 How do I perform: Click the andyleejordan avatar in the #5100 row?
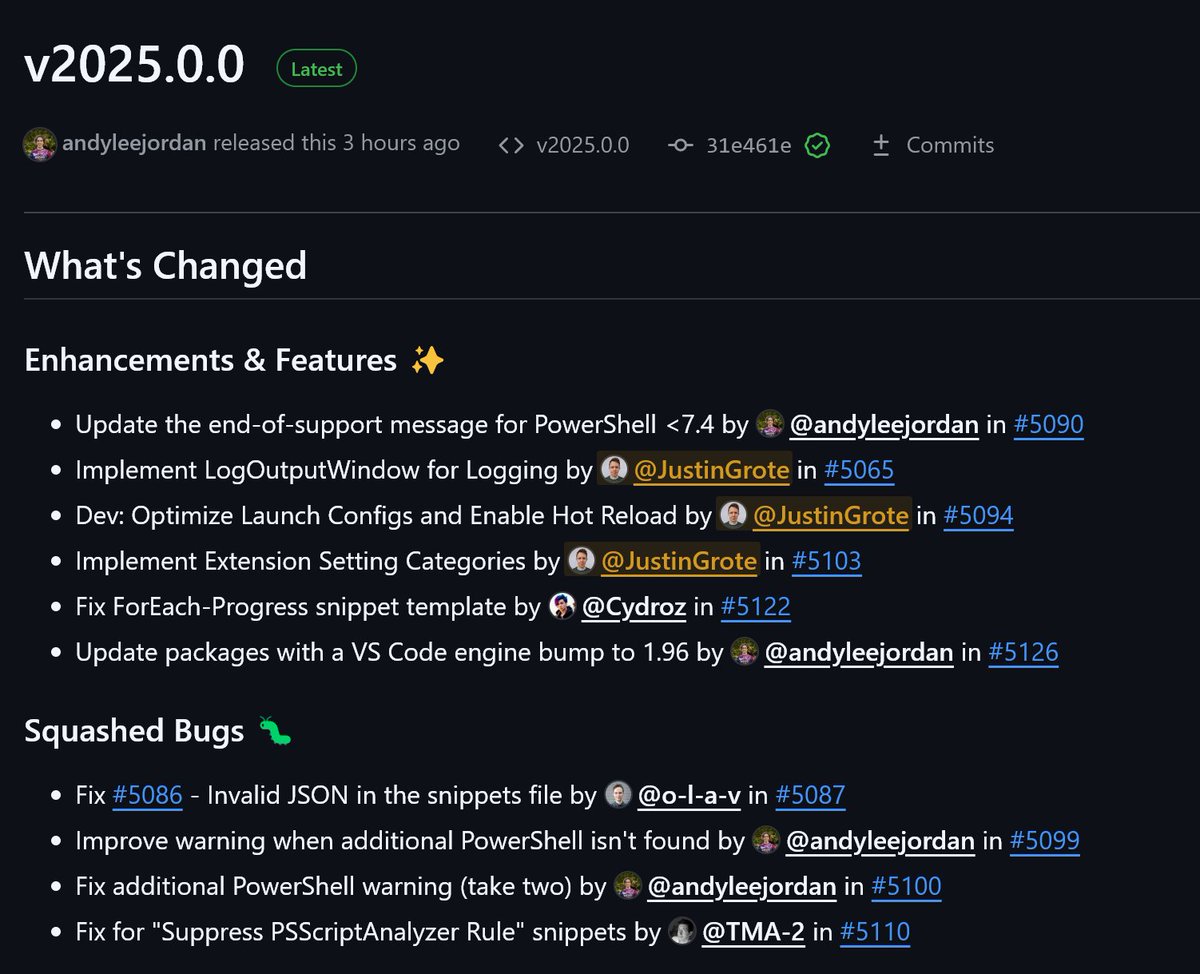coord(628,887)
